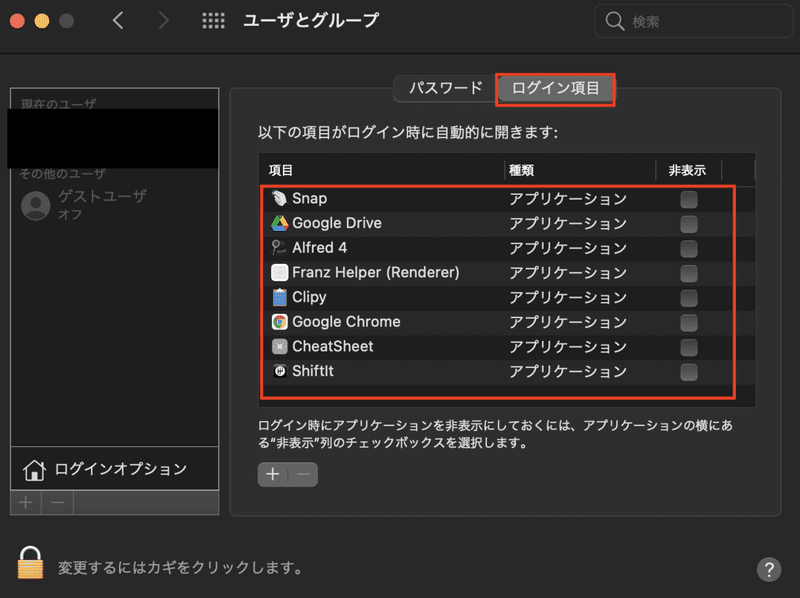Toggle 非表示 checkbox for Google Chrome

click(x=689, y=322)
